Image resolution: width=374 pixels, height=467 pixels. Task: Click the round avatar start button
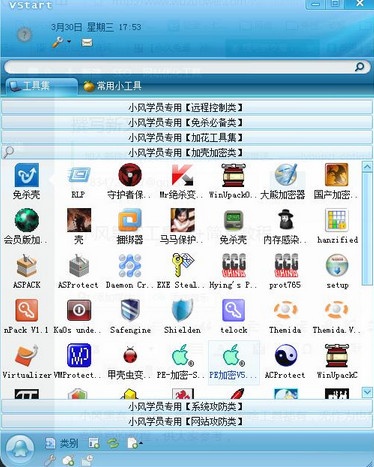tap(20, 449)
